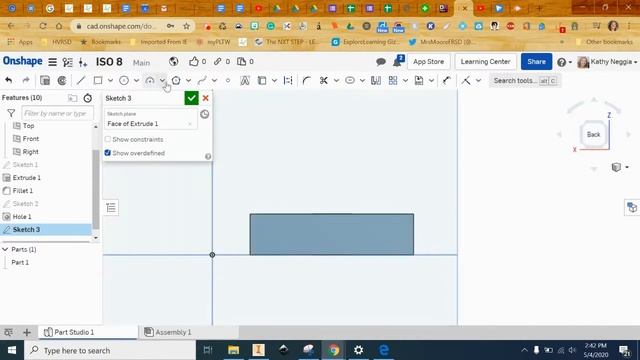
Task: Open sketch plane history clock icon
Action: pos(204,114)
